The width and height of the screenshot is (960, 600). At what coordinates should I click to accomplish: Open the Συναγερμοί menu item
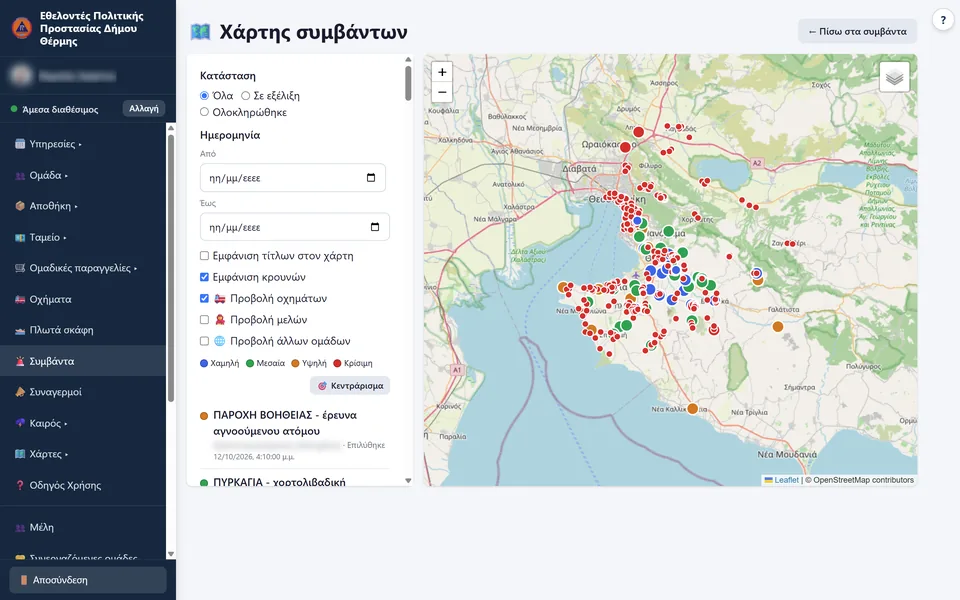83,392
